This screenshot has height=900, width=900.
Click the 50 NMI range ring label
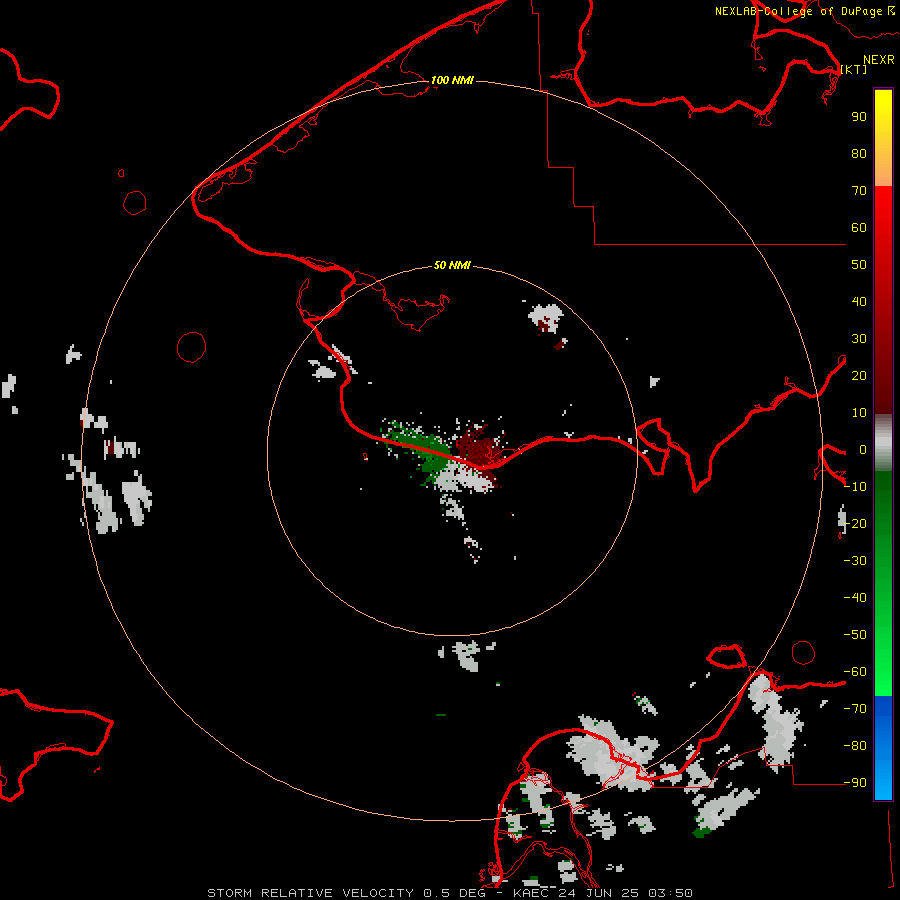452,265
